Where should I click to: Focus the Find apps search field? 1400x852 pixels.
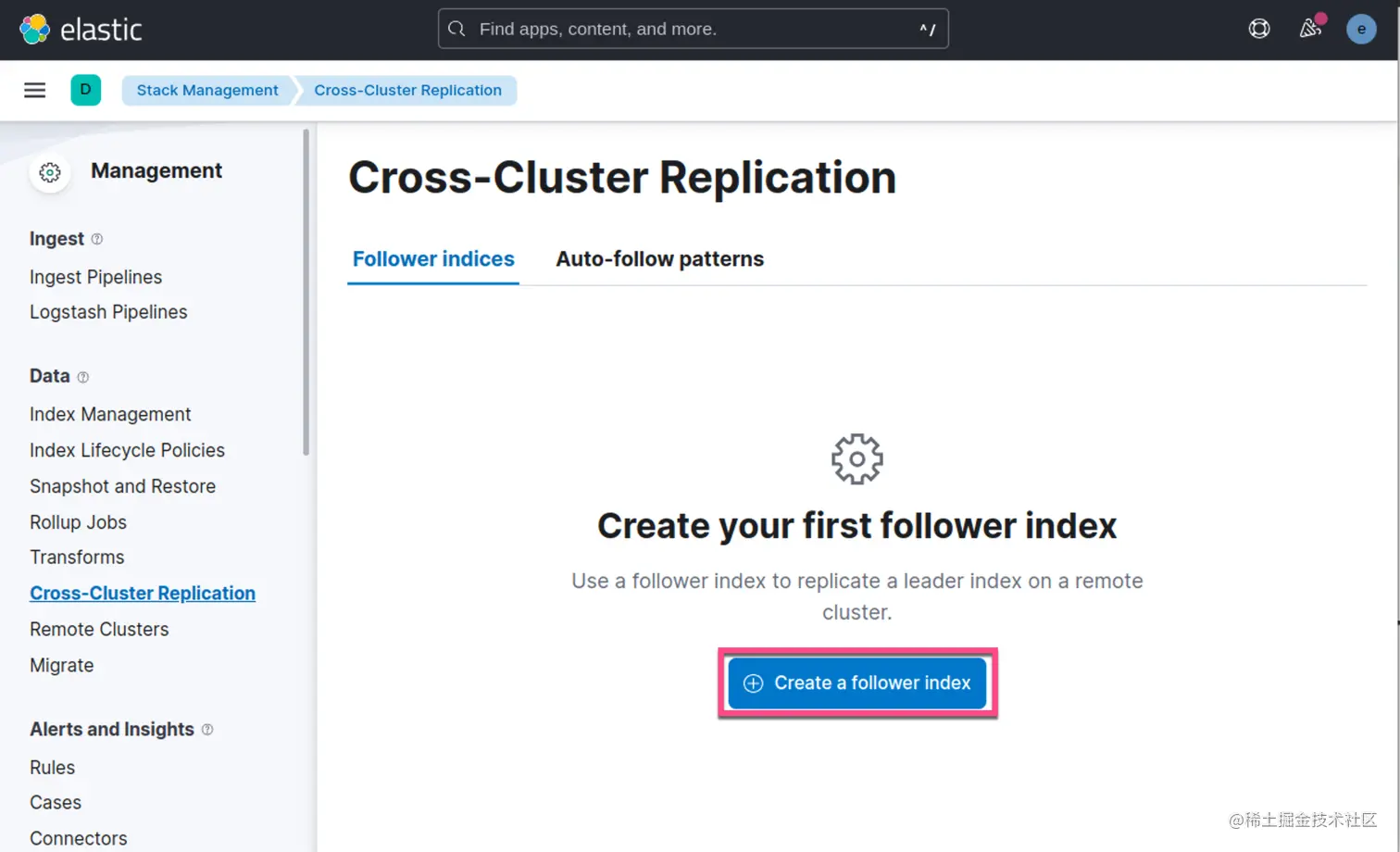click(x=693, y=29)
